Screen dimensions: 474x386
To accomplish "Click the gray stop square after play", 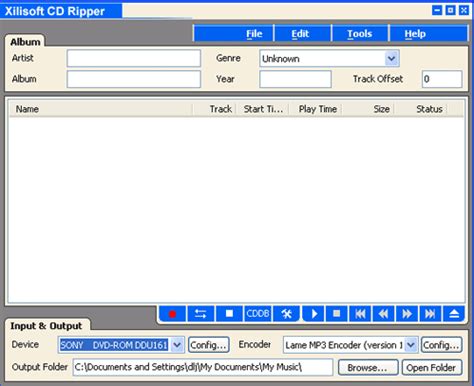I will [337, 314].
